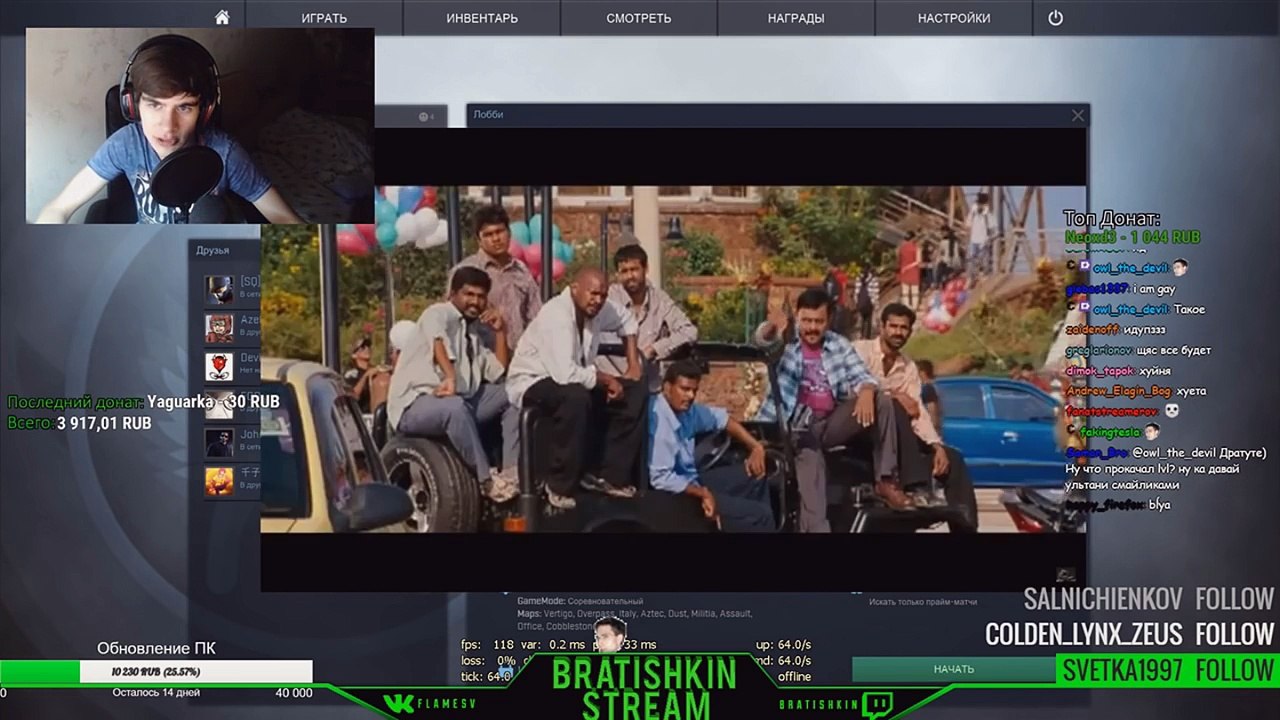
Task: Select the friend avatar beside name Joh
Action: [x=219, y=442]
